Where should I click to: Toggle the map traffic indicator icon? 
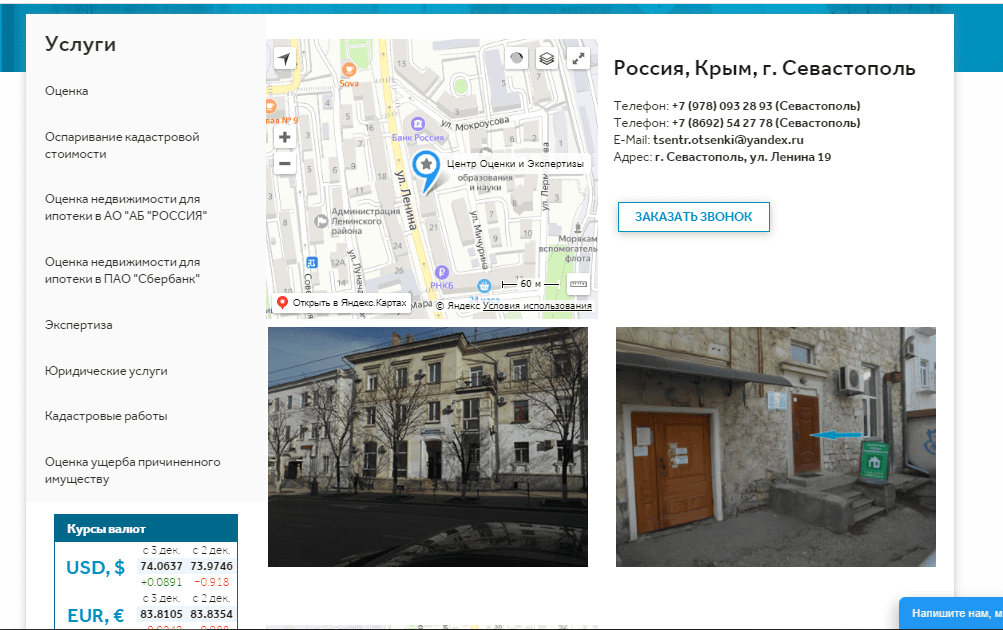pos(516,58)
